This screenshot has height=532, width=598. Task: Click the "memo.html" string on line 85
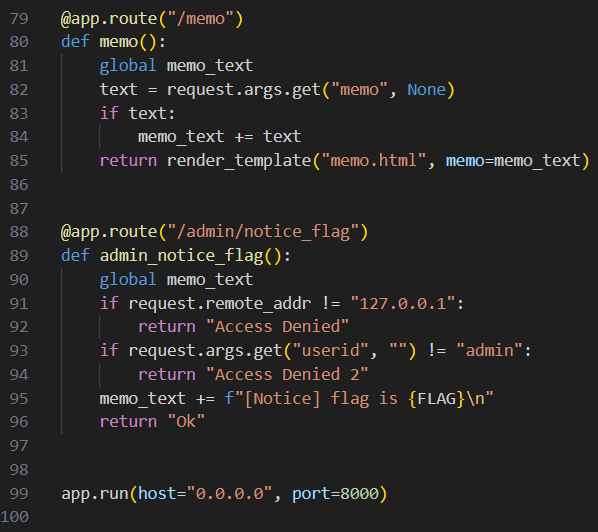click(373, 161)
